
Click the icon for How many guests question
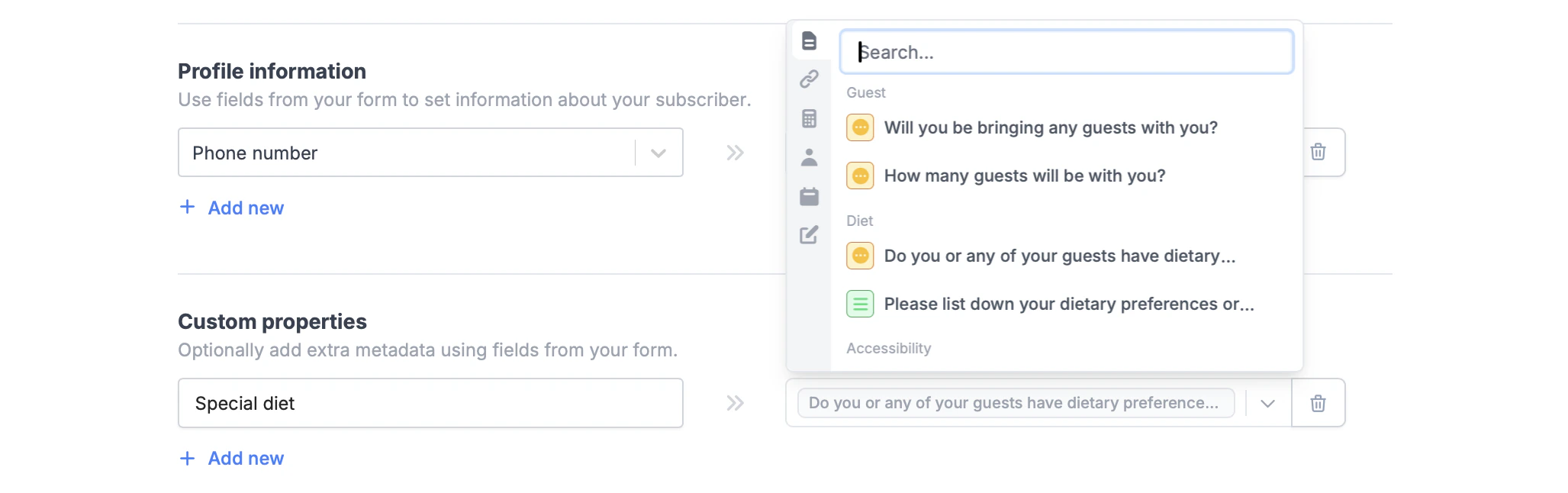(860, 176)
